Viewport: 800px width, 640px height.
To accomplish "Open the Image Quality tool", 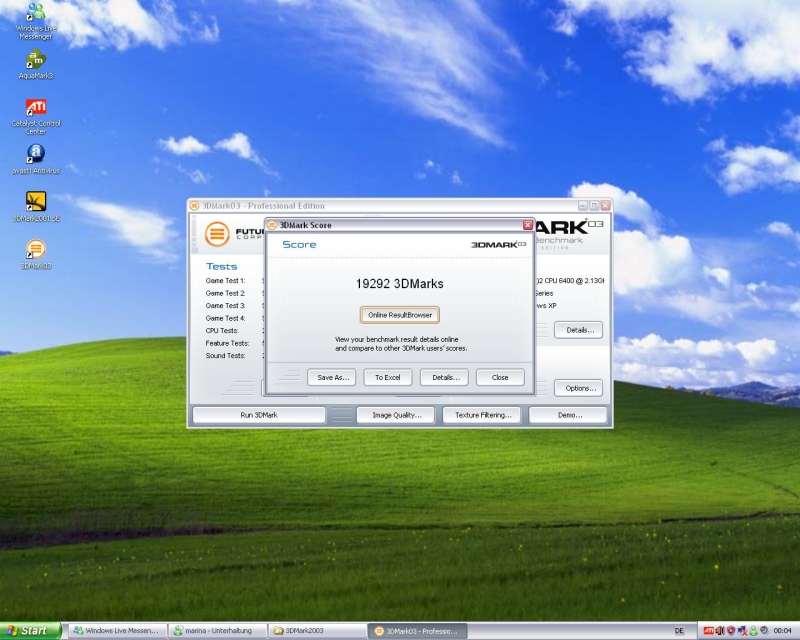I will coord(396,415).
